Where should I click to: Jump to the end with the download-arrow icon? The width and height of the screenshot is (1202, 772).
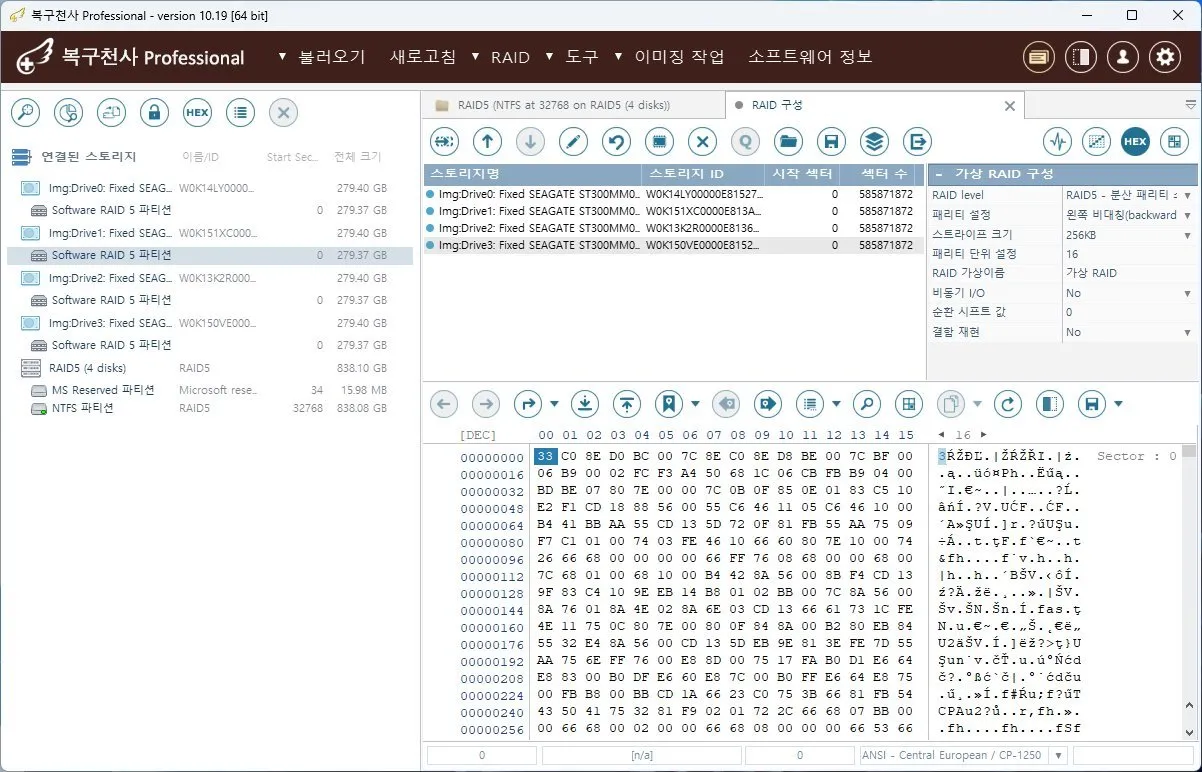tap(585, 404)
